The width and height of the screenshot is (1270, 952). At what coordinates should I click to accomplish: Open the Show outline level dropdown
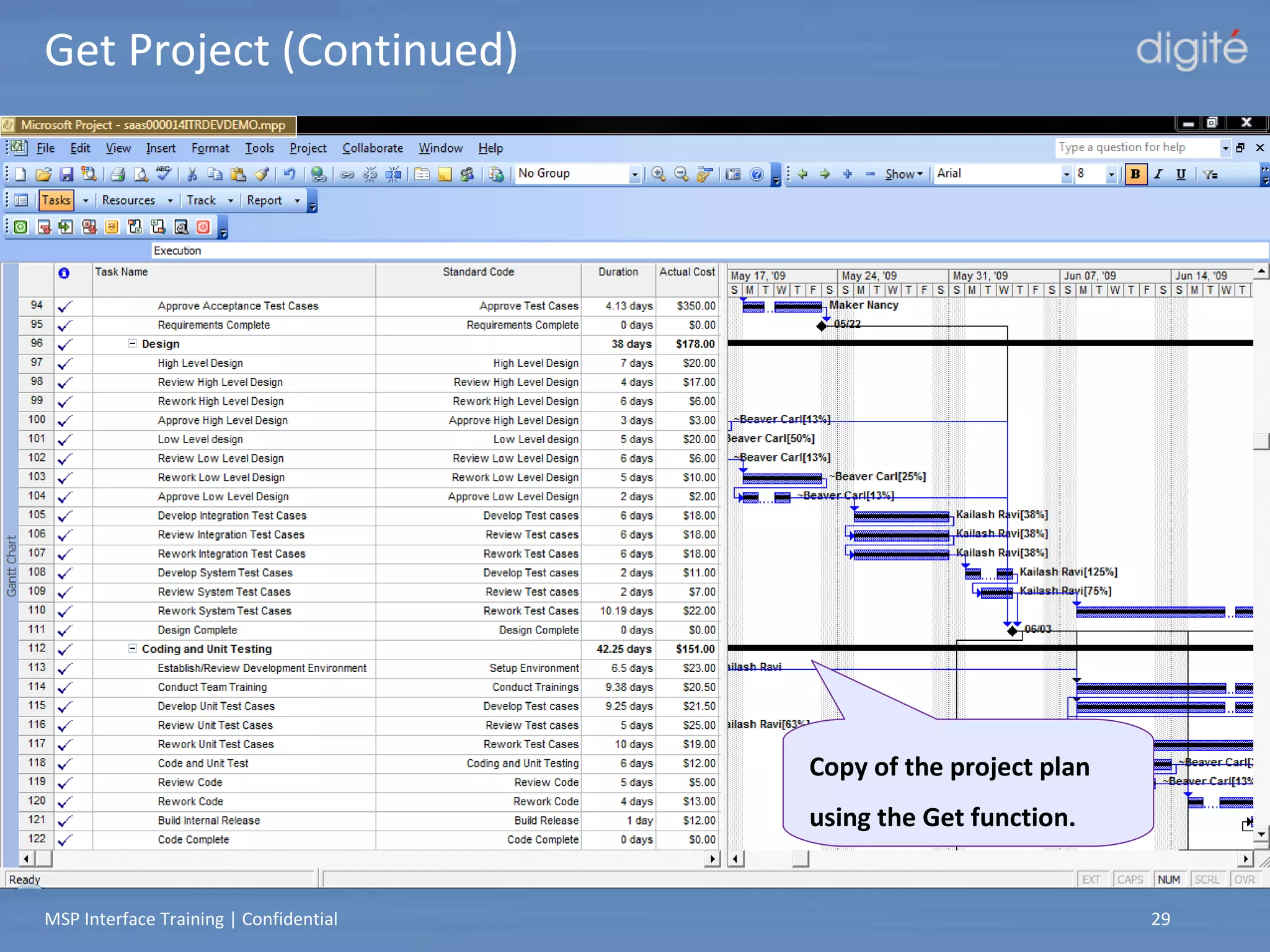(904, 175)
